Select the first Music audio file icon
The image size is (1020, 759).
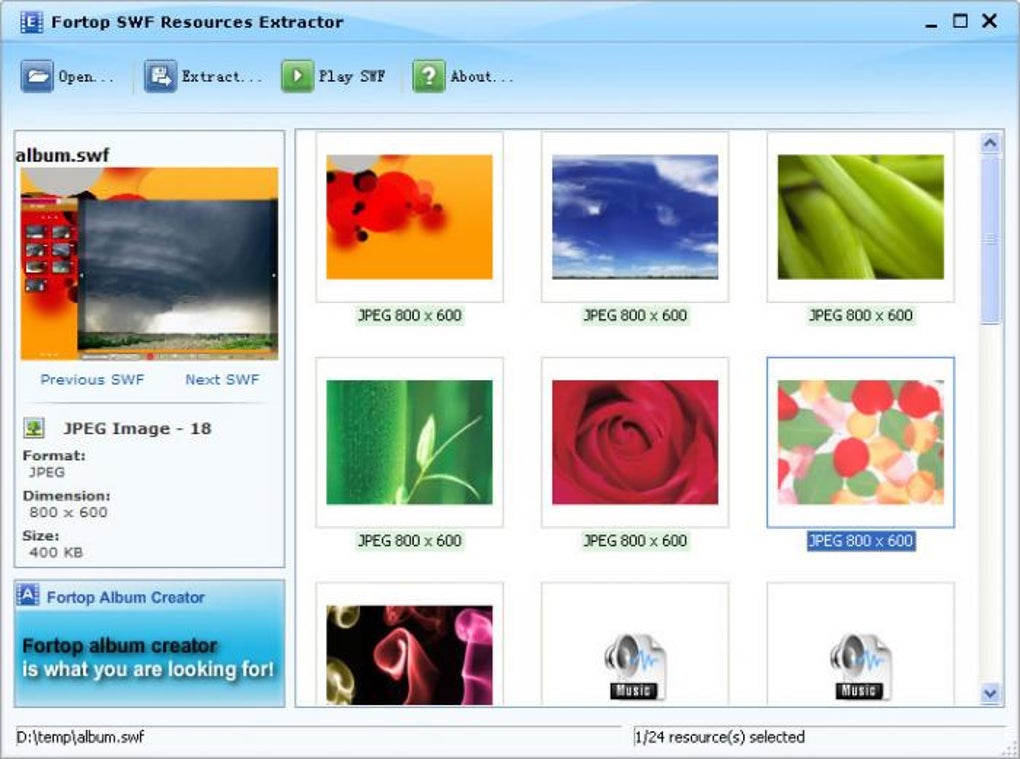[x=634, y=667]
